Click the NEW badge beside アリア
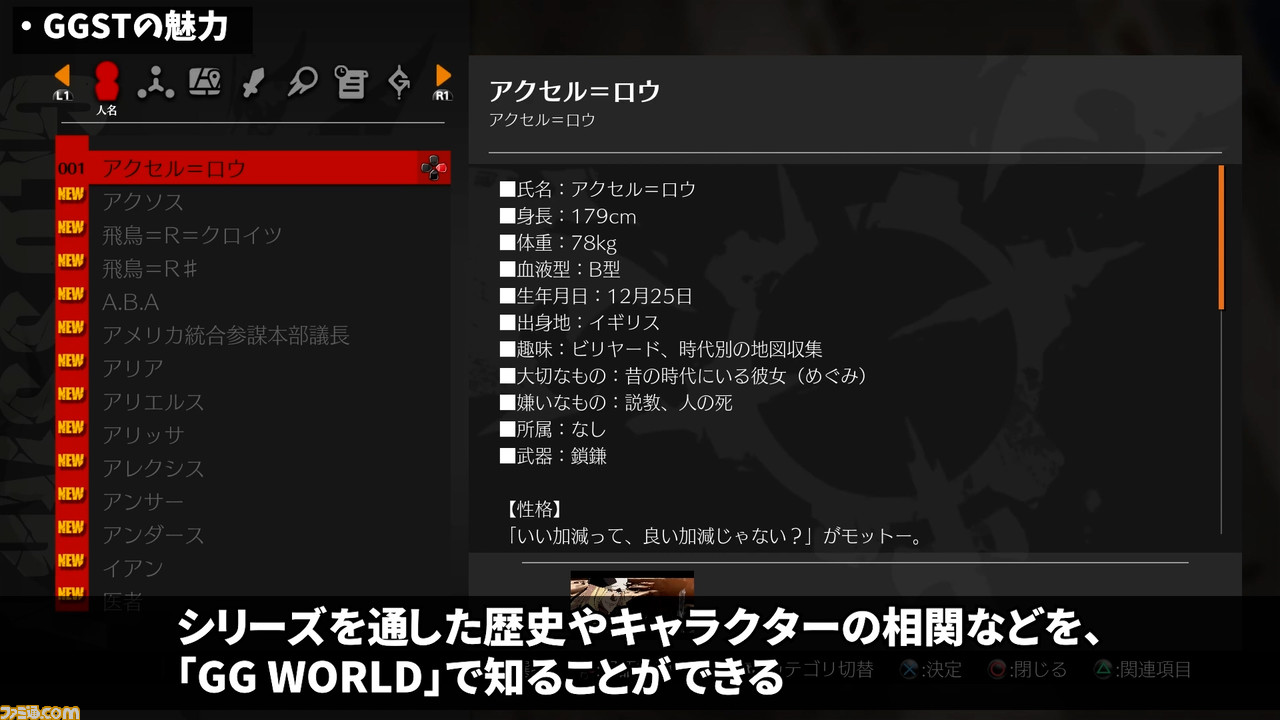The height and width of the screenshot is (720, 1280). (71, 360)
